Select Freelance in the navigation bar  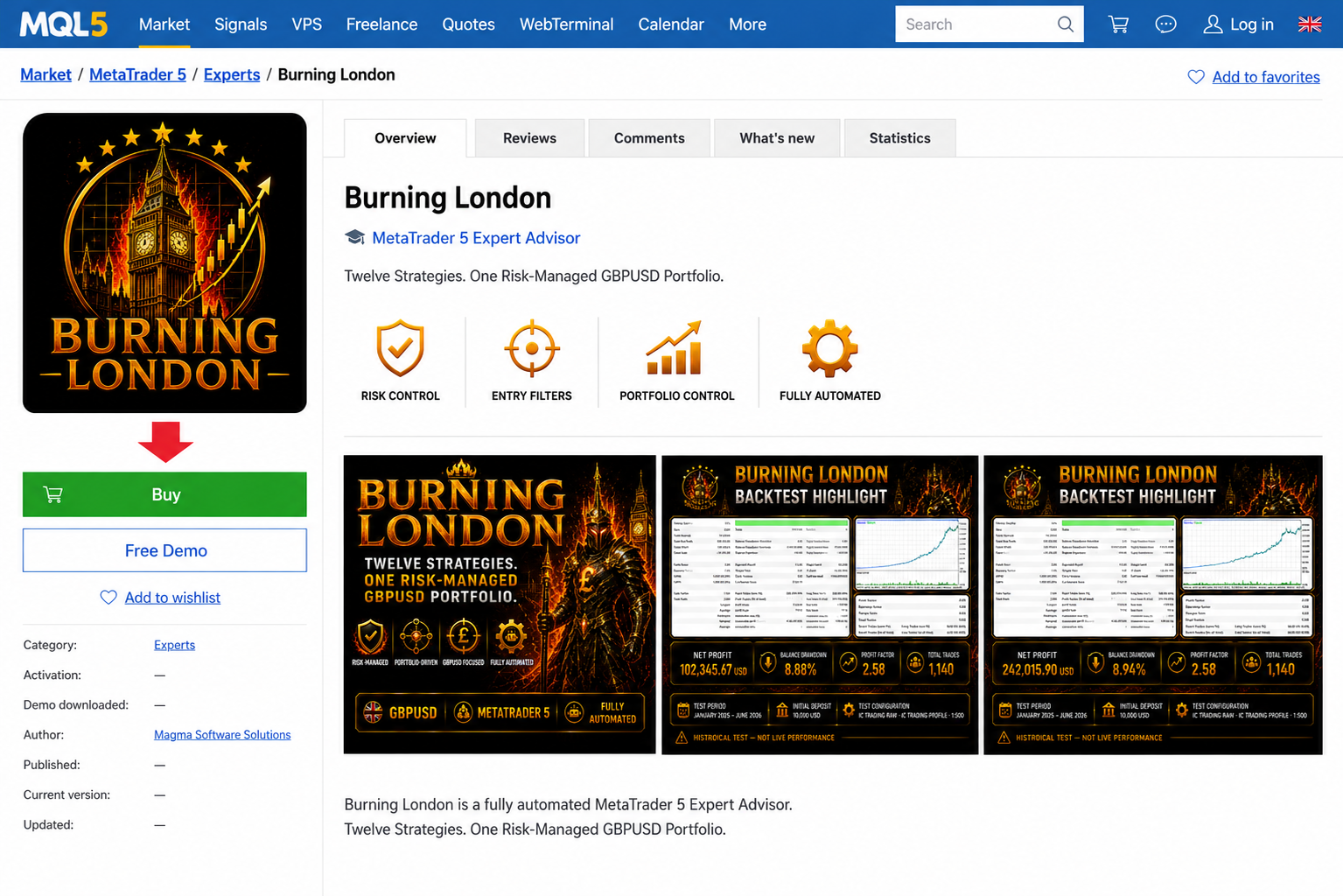coord(381,24)
